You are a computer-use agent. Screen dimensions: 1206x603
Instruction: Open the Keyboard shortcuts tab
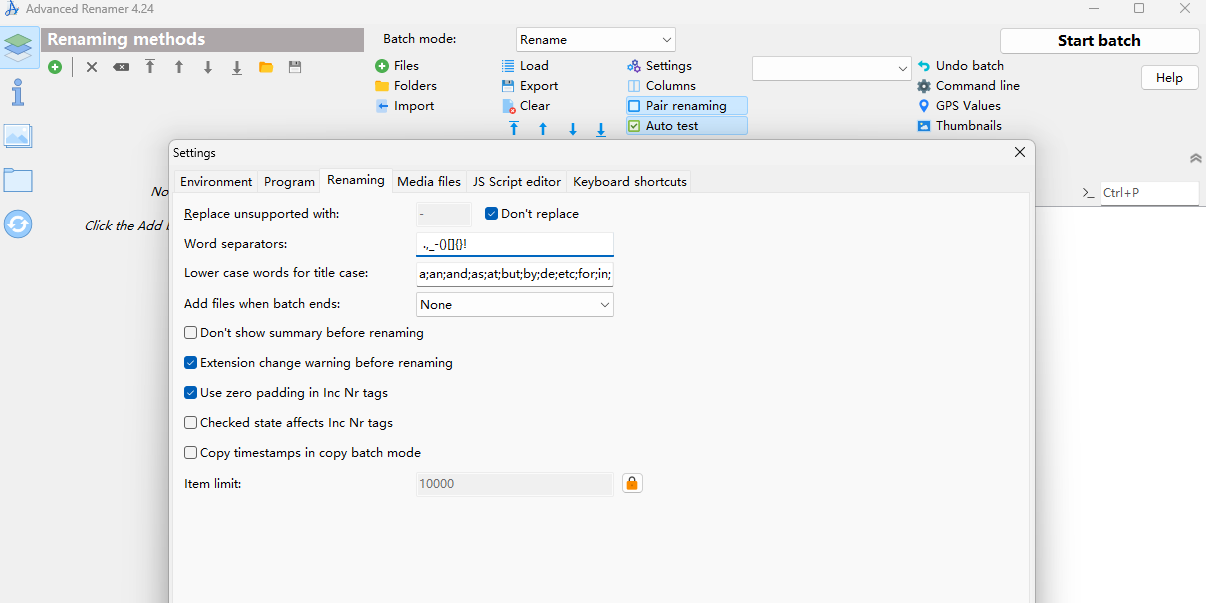tap(630, 181)
